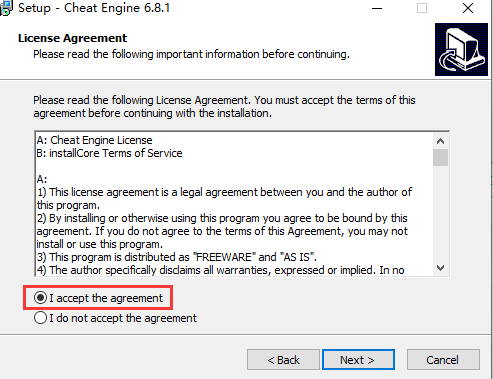
Task: Click the Cheat Engine setup icon in title bar
Action: pyautogui.click(x=6, y=7)
